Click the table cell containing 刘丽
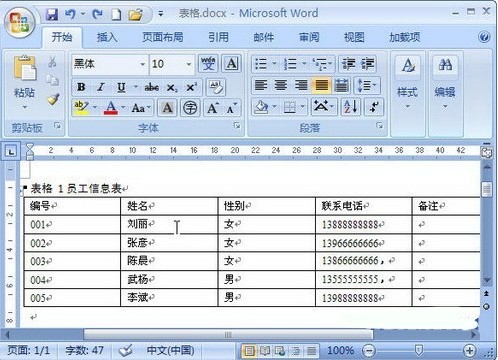498x360 pixels. pyautogui.click(x=169, y=224)
